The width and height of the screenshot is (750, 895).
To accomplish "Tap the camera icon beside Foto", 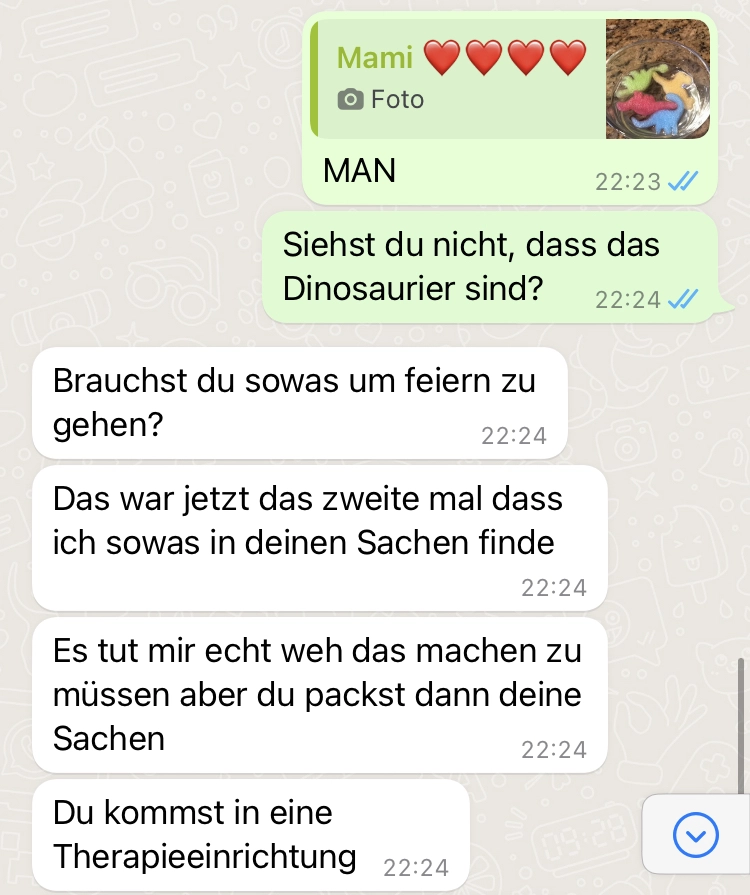I will pos(350,99).
